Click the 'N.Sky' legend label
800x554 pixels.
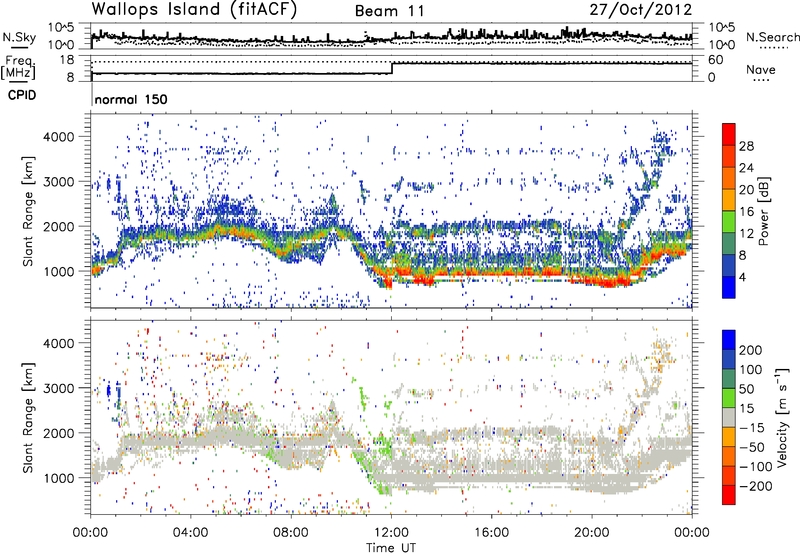[x=19, y=37]
